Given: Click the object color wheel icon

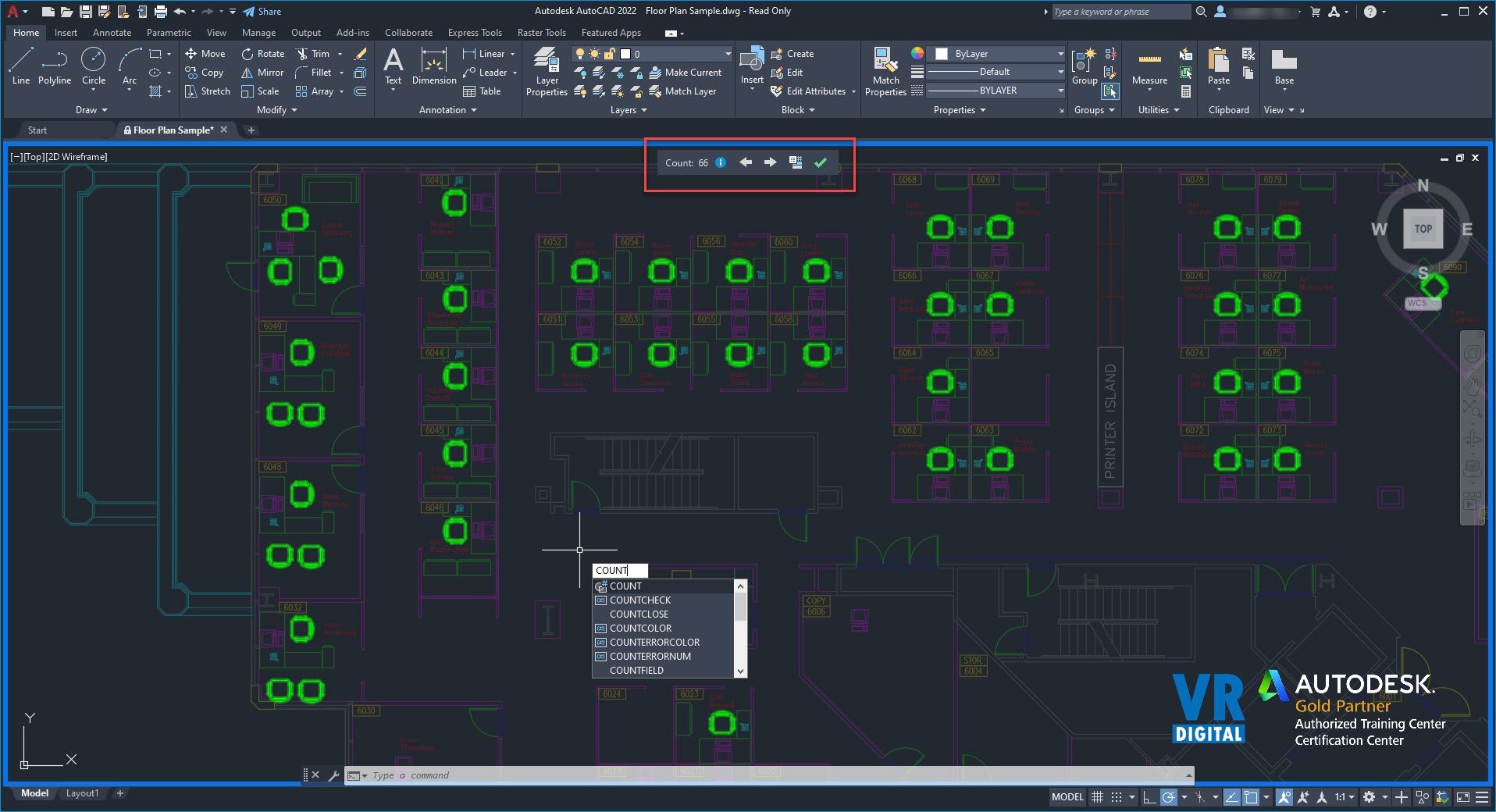Looking at the screenshot, I should point(917,53).
